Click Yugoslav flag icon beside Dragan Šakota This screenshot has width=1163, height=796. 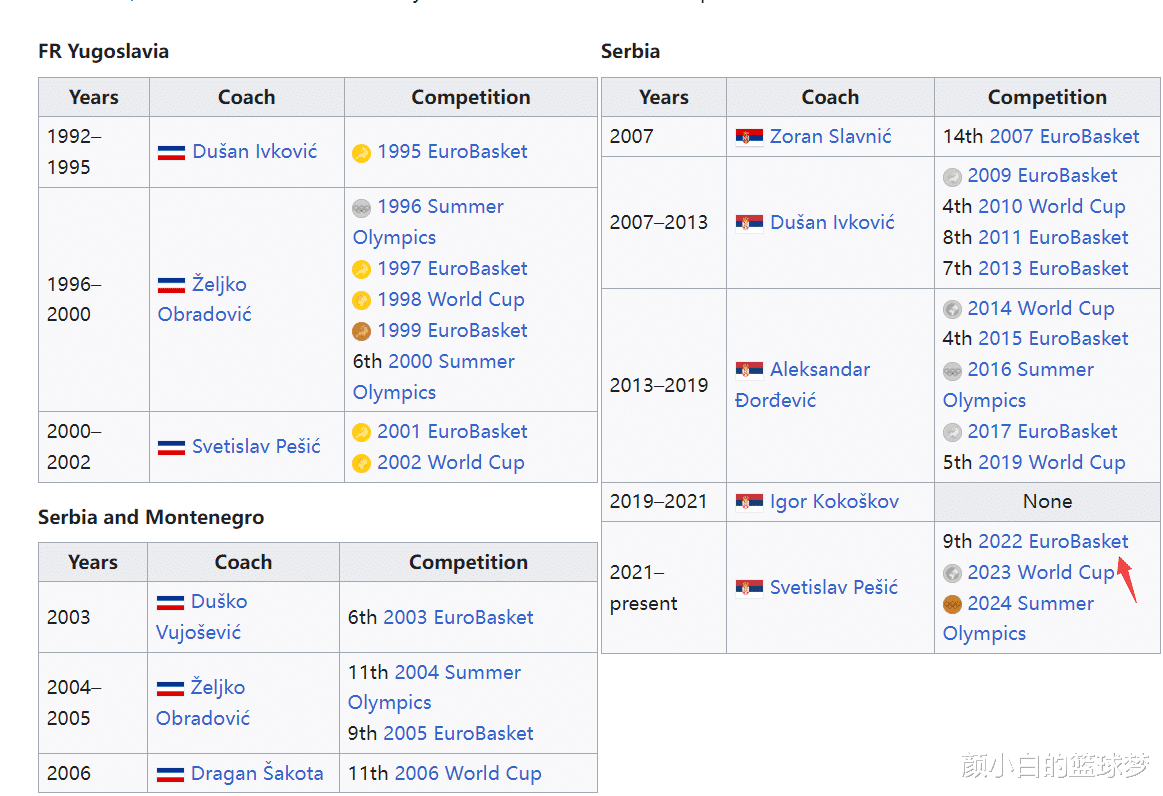click(170, 774)
